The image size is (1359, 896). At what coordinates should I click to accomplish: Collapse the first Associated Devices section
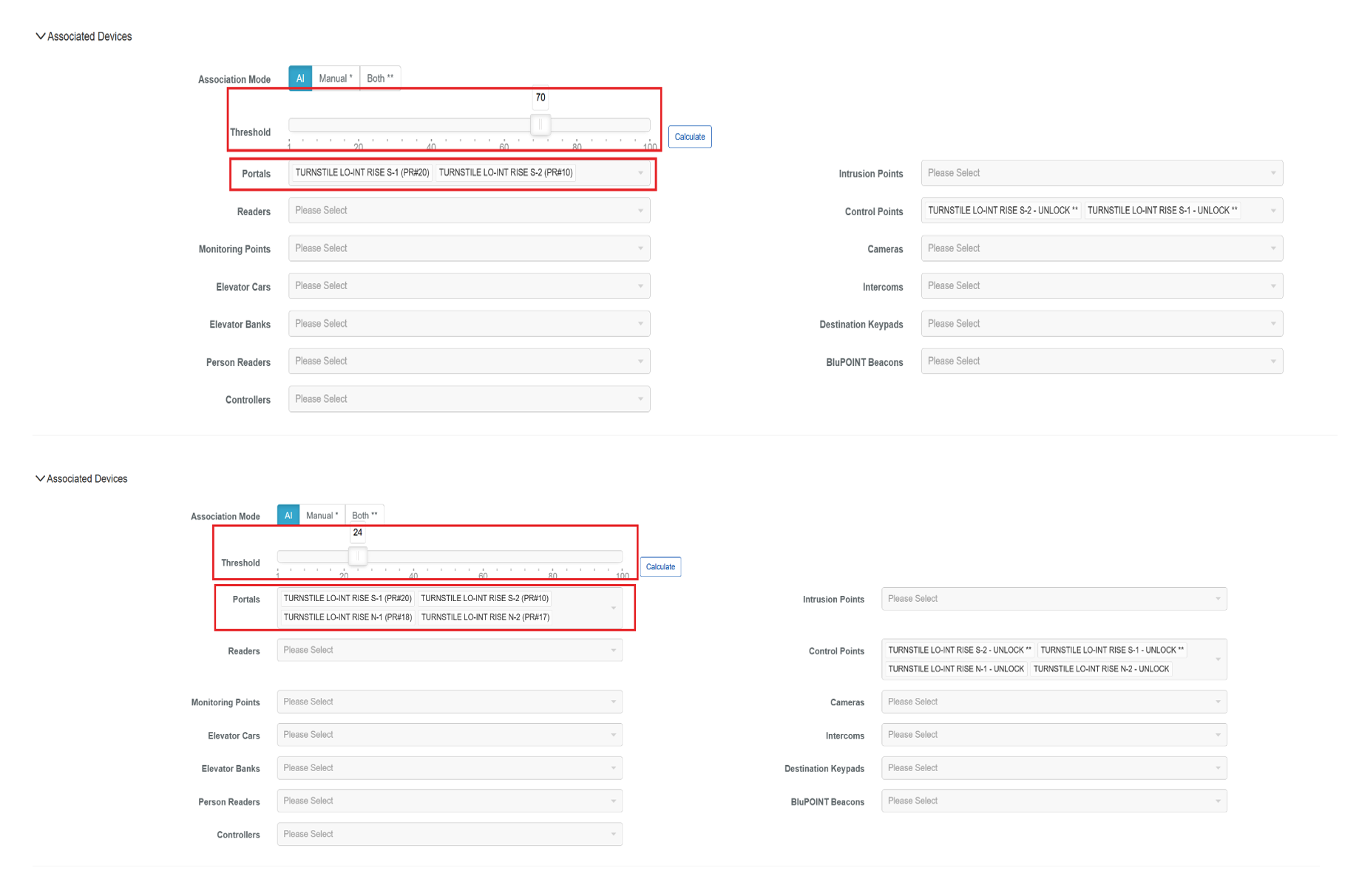click(41, 35)
